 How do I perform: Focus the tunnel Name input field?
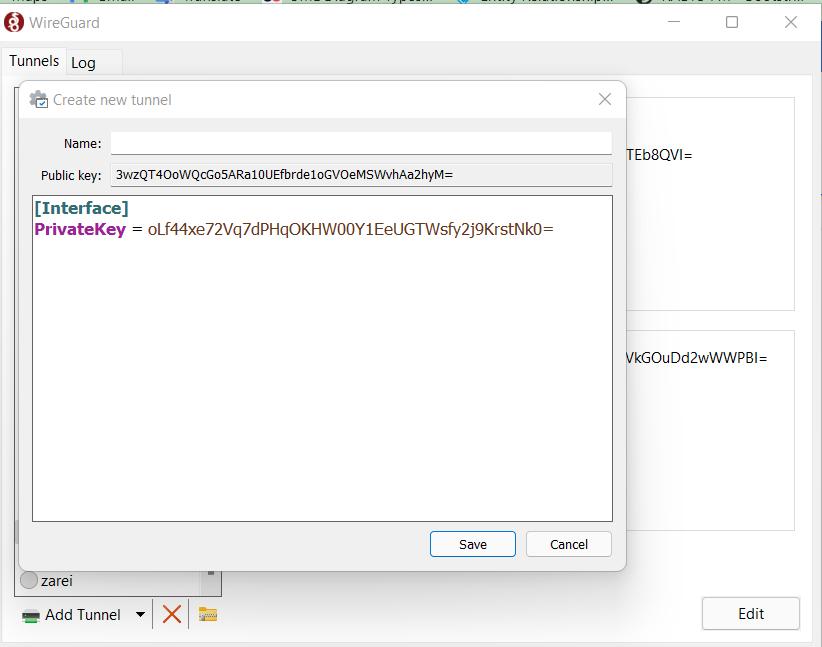[x=361, y=143]
